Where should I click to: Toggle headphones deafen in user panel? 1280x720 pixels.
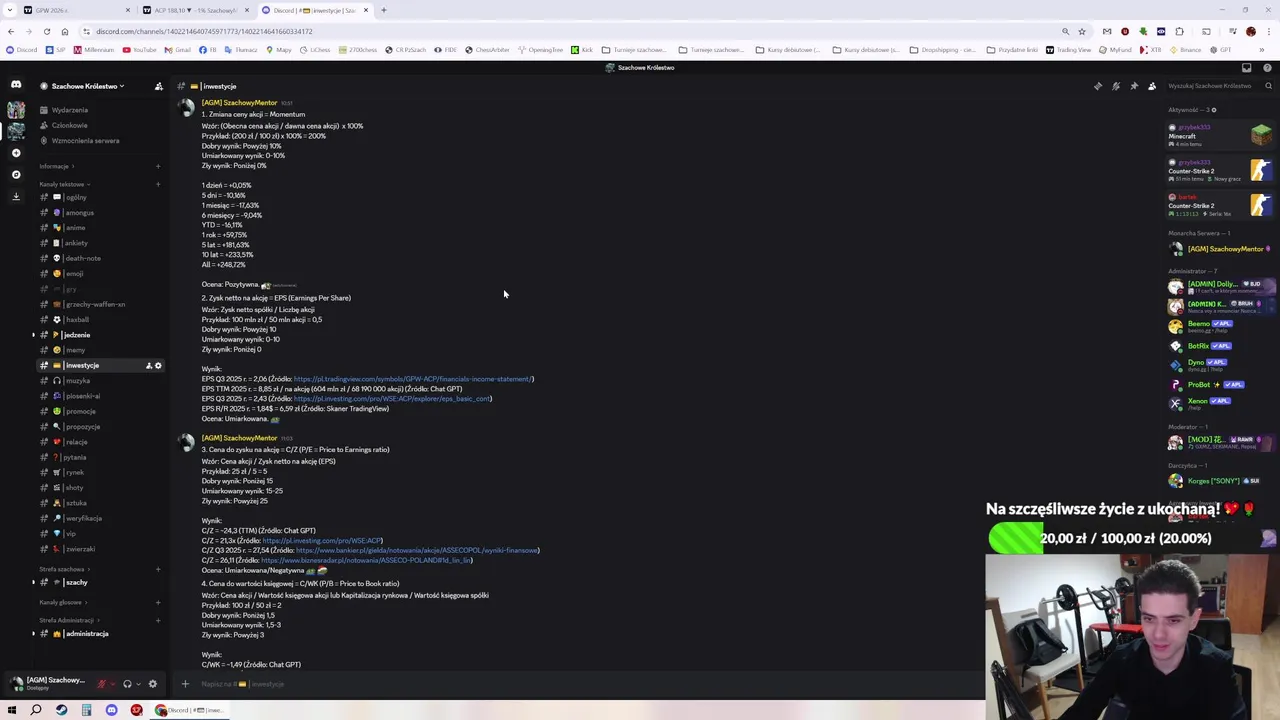coord(127,684)
